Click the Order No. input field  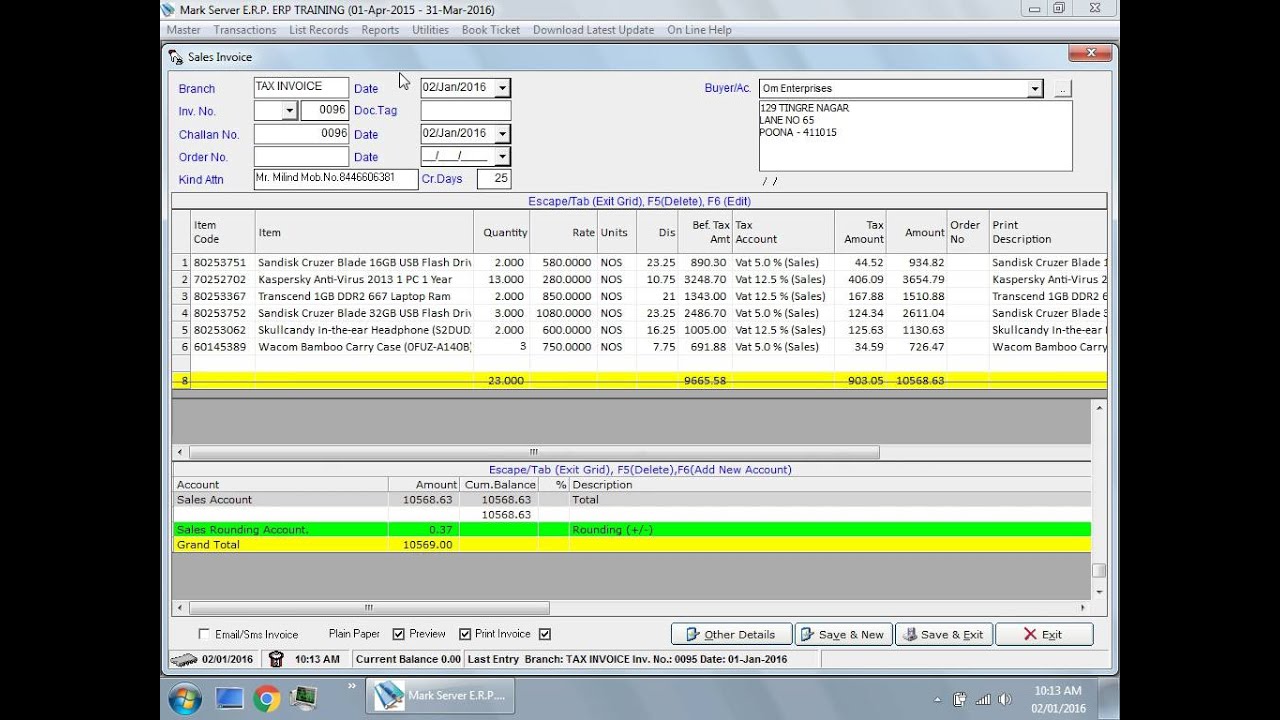[301, 157]
